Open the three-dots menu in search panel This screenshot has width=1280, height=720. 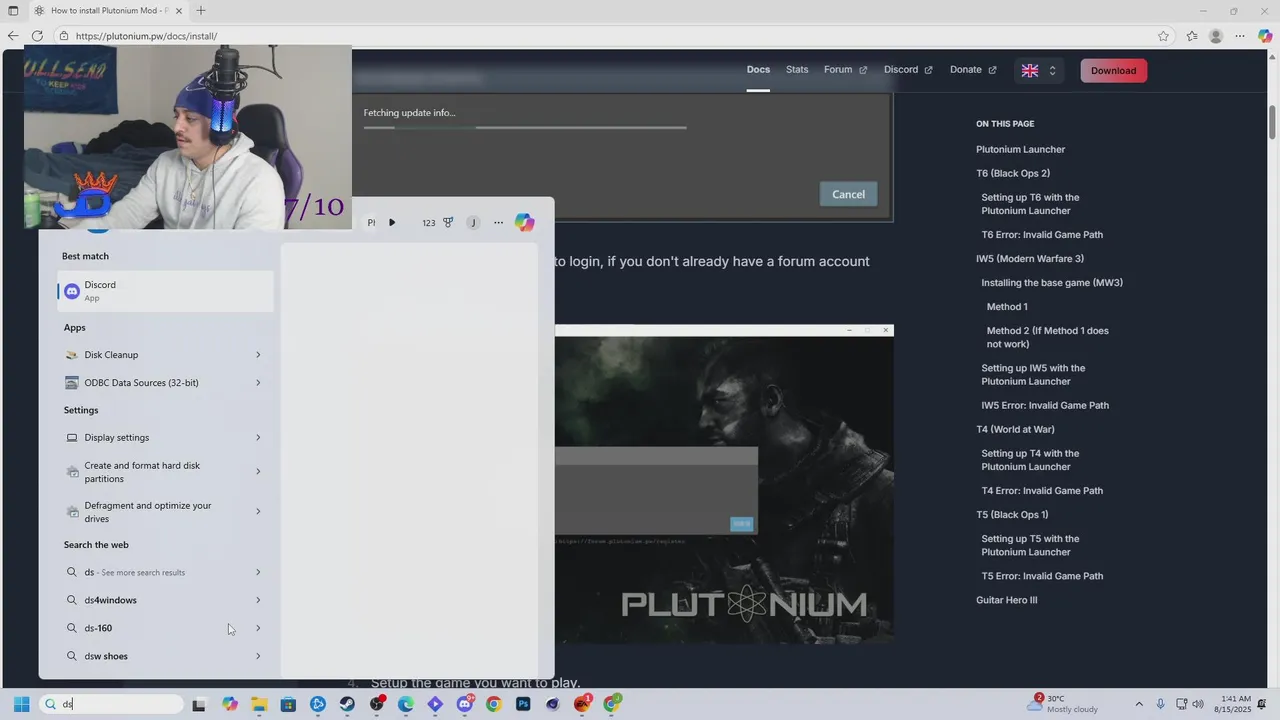point(498,223)
